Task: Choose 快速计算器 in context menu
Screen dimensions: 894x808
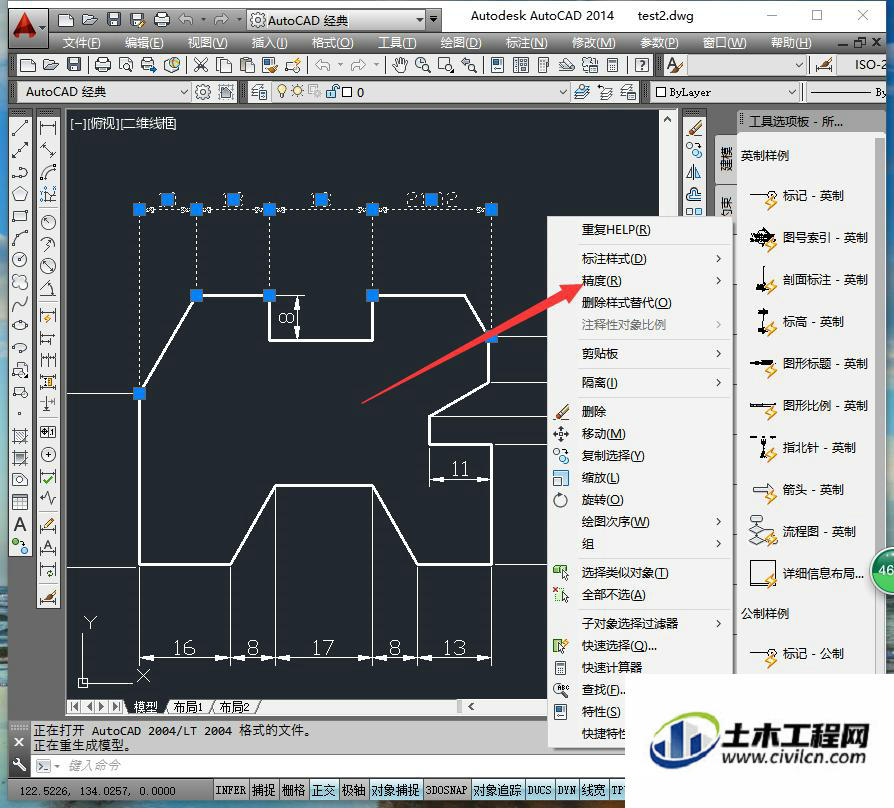Action: click(x=640, y=667)
